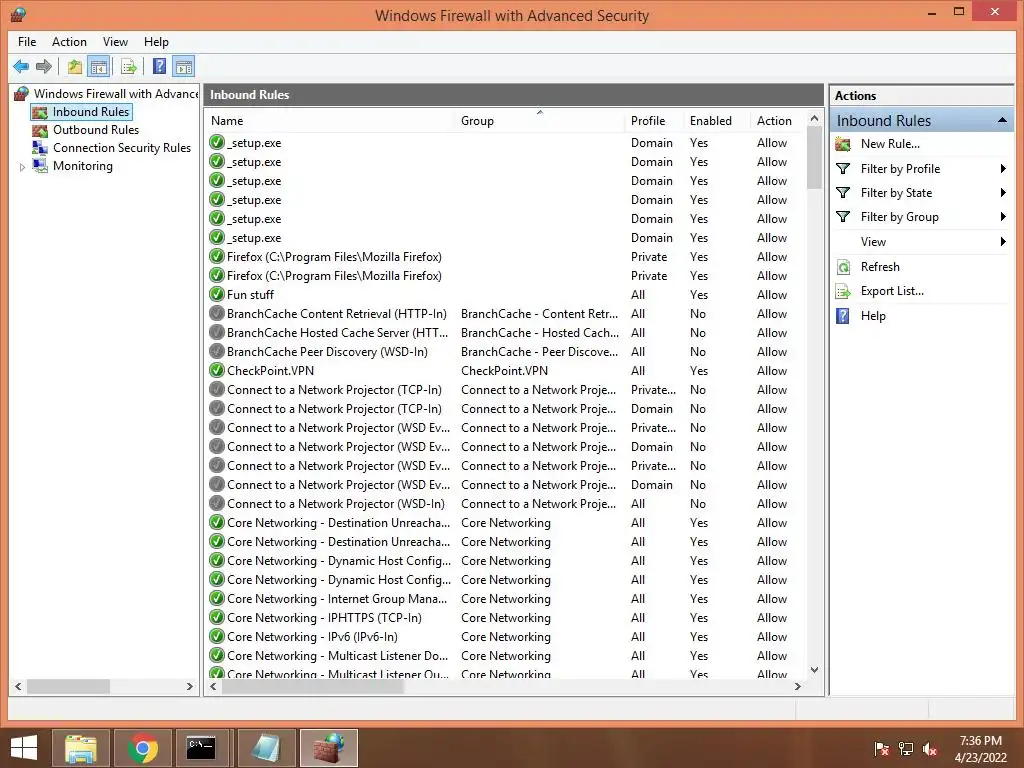The width and height of the screenshot is (1024, 768).
Task: Click Export List... in Actions pane
Action: [x=892, y=291]
